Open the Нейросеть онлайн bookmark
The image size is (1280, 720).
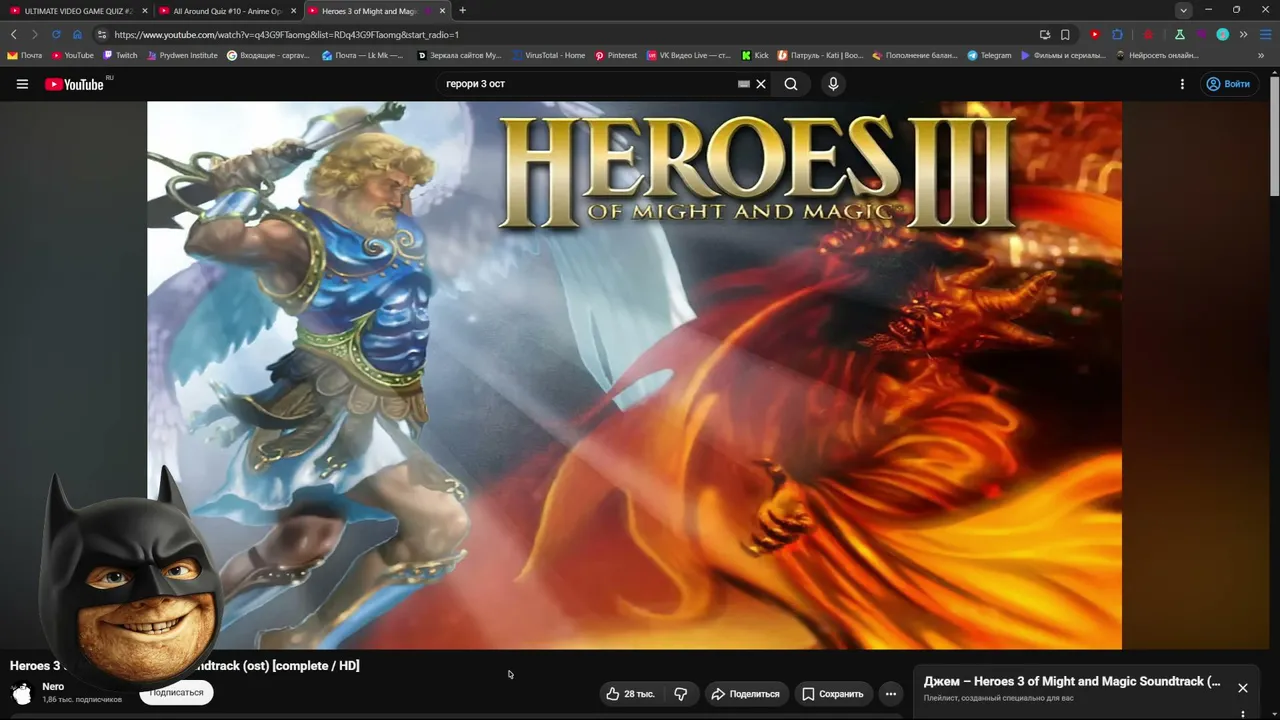(x=1157, y=55)
